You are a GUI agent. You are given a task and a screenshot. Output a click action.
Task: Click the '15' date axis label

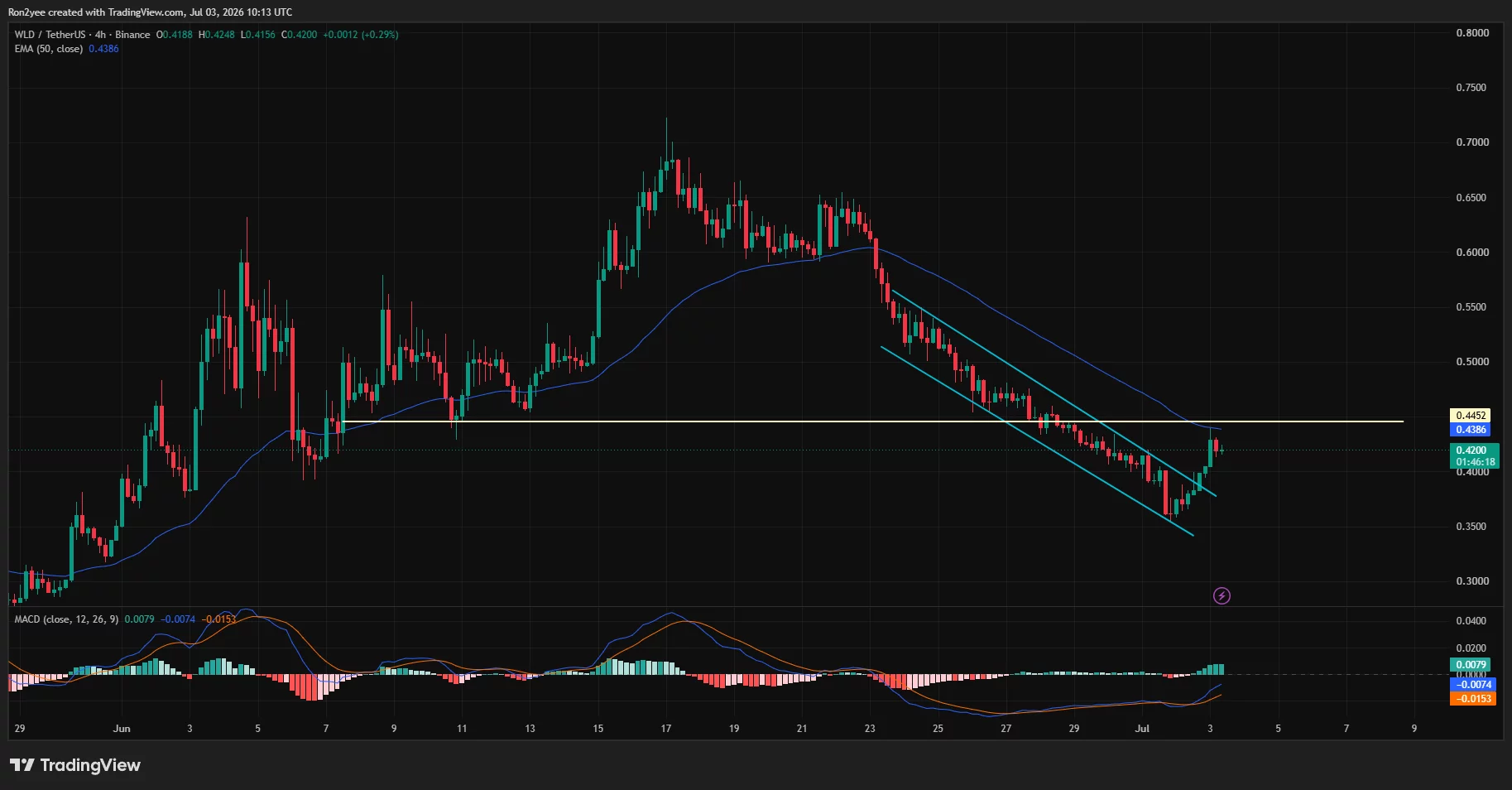click(598, 729)
